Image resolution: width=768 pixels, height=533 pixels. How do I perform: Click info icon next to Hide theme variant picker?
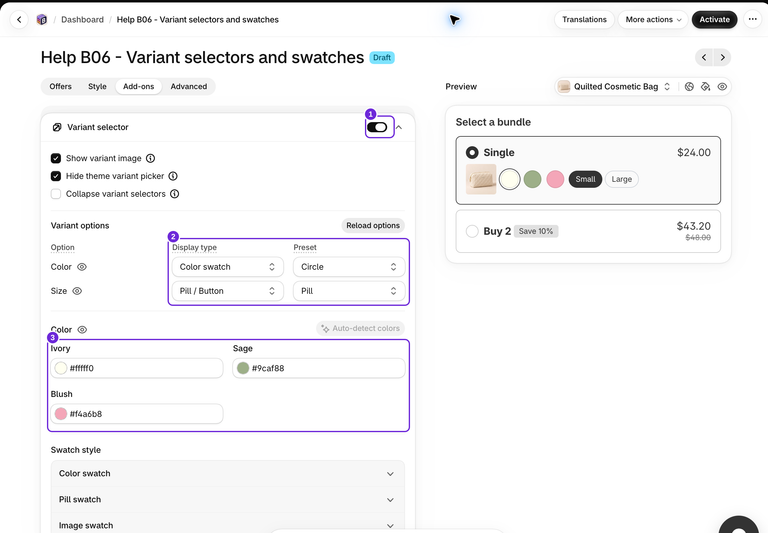(x=173, y=176)
